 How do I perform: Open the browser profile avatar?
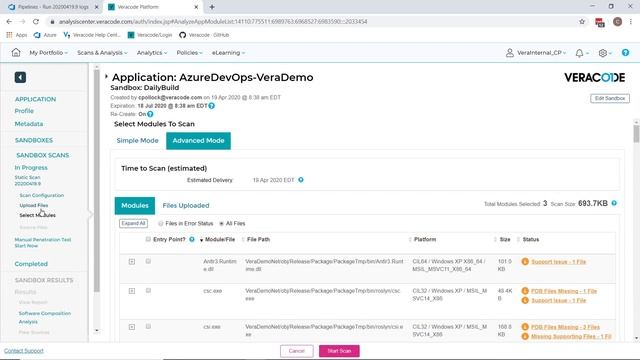pos(617,22)
